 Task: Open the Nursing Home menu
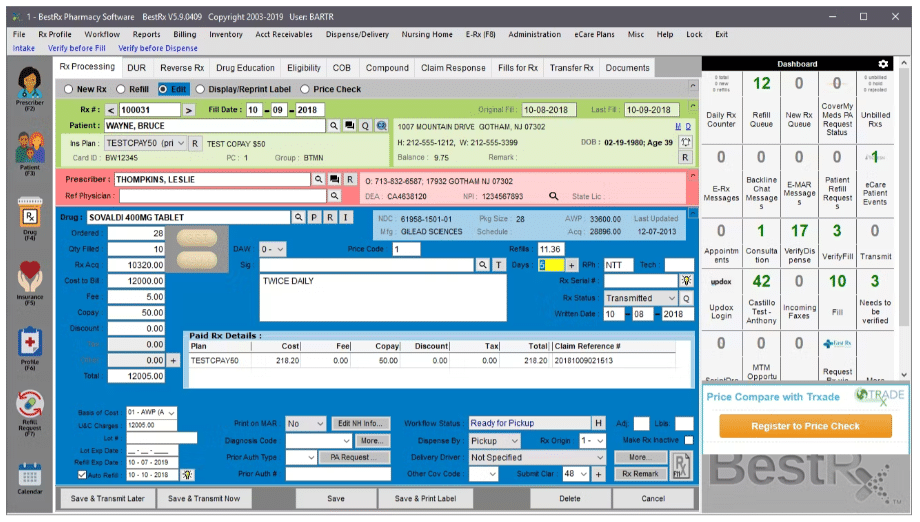click(x=427, y=35)
